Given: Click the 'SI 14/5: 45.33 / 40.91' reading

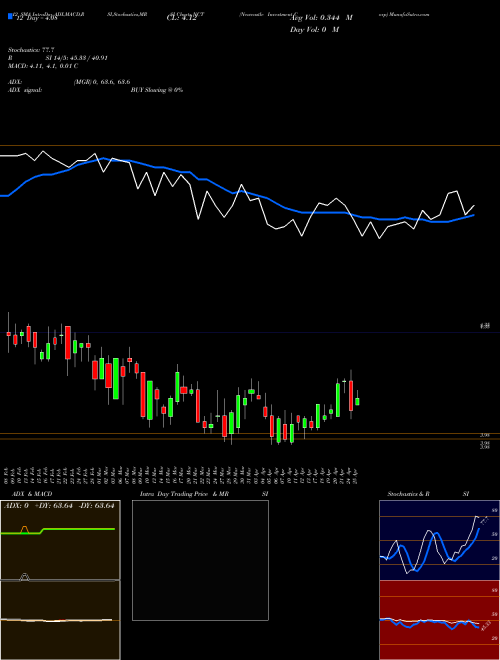Looking at the screenshot, I should [x=77, y=58].
